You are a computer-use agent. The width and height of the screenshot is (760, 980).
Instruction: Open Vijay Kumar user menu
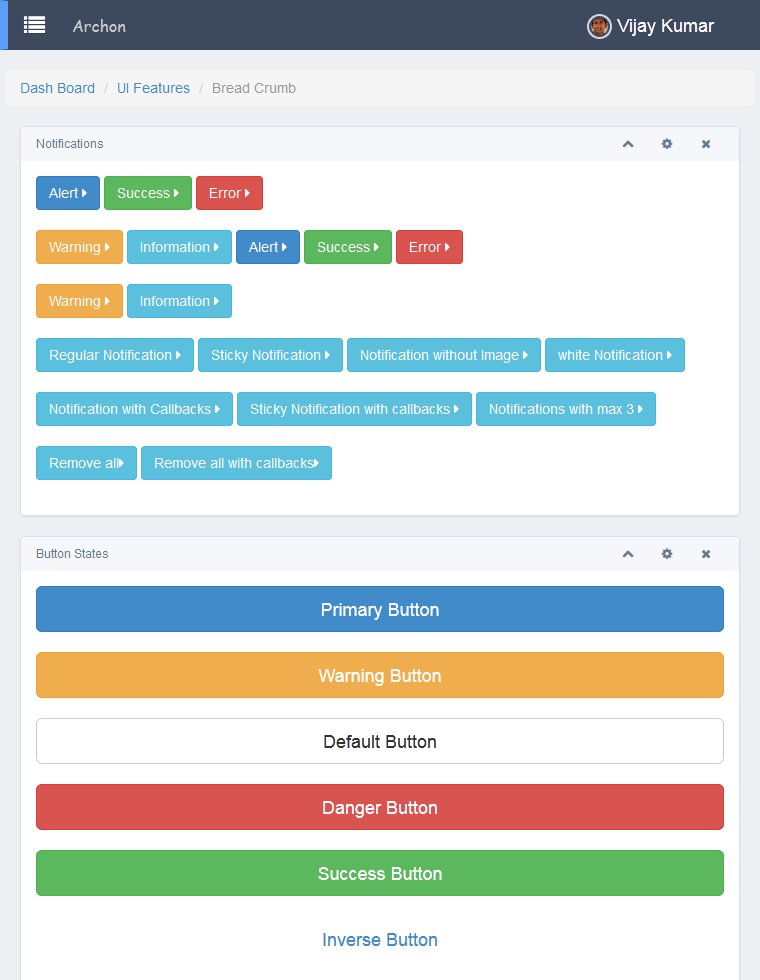(x=665, y=26)
